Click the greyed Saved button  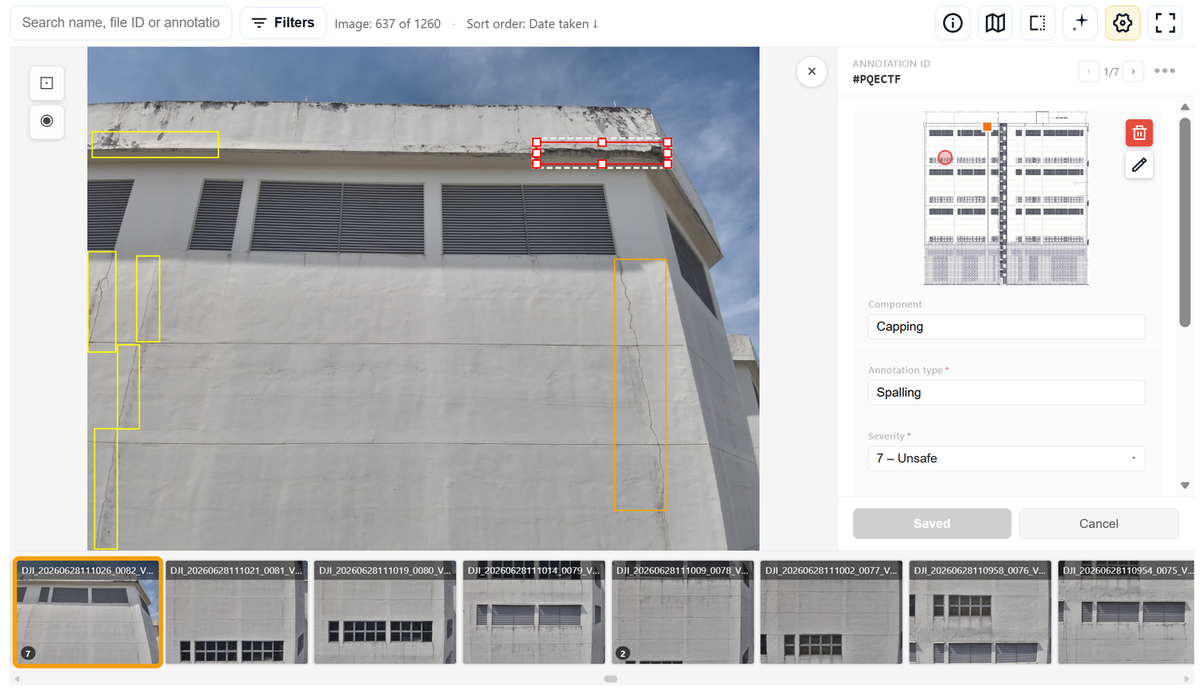pyautogui.click(x=932, y=524)
